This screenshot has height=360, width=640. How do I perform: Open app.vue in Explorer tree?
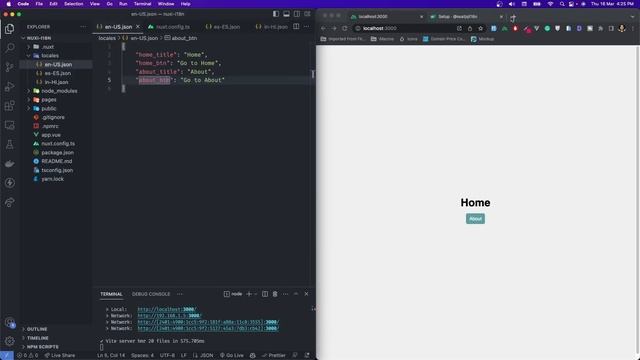point(51,135)
